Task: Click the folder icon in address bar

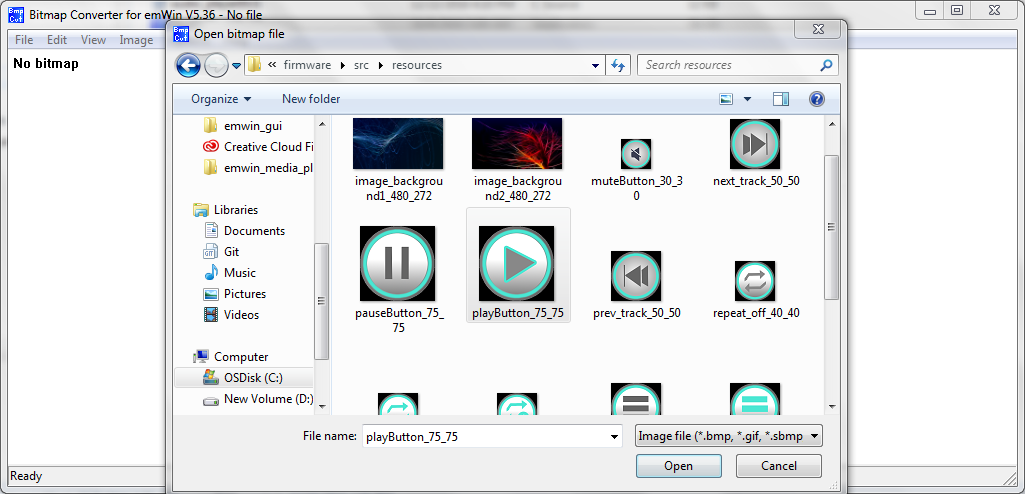Action: tap(255, 65)
